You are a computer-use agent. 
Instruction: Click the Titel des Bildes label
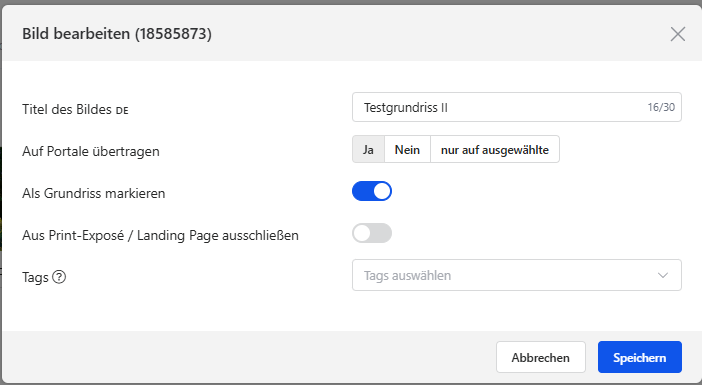[x=67, y=109]
